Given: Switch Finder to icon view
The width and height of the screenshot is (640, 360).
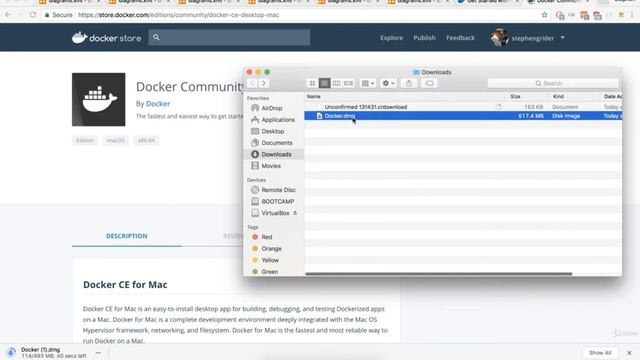Looking at the screenshot, I should pos(312,83).
